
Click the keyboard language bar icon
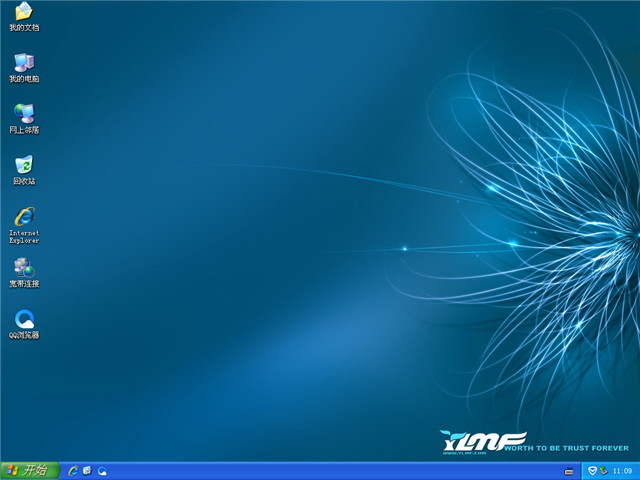569,470
